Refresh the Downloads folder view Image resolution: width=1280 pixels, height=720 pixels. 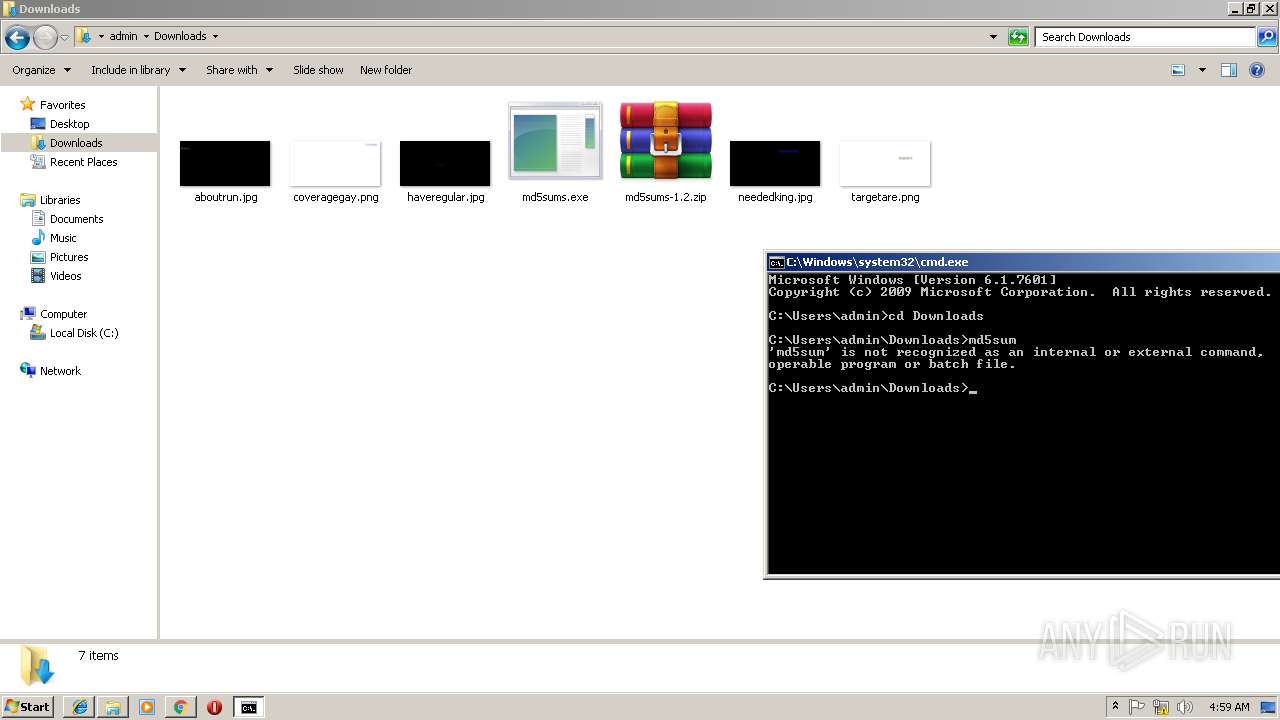[x=1018, y=37]
